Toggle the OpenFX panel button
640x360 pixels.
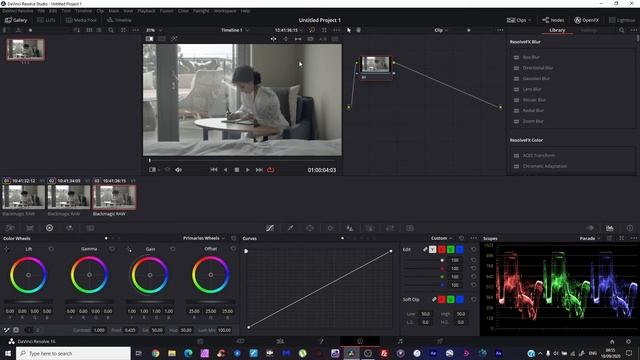click(x=587, y=20)
